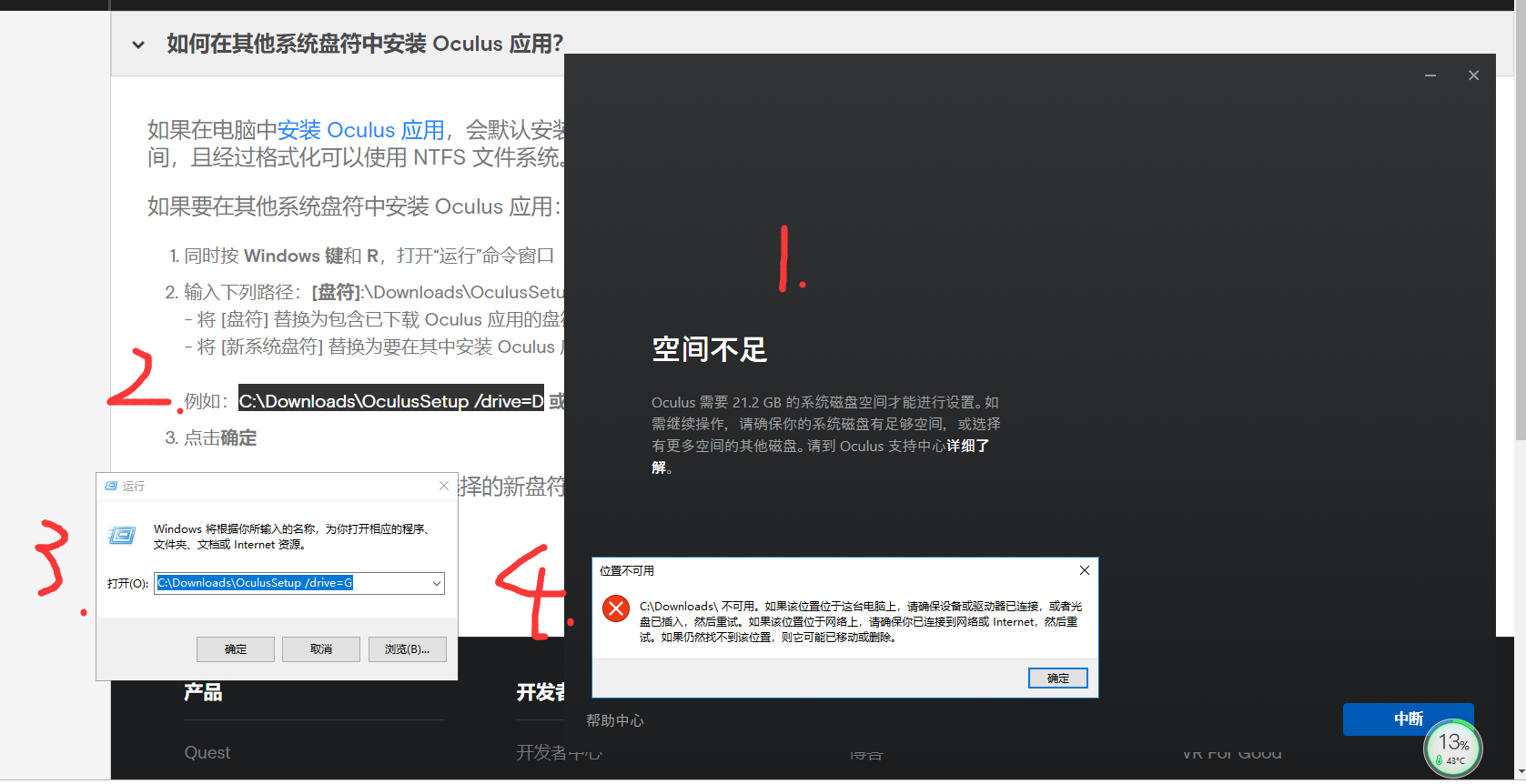Collapse the Oculus install question chevron
The width and height of the screenshot is (1526, 784).
(138, 45)
